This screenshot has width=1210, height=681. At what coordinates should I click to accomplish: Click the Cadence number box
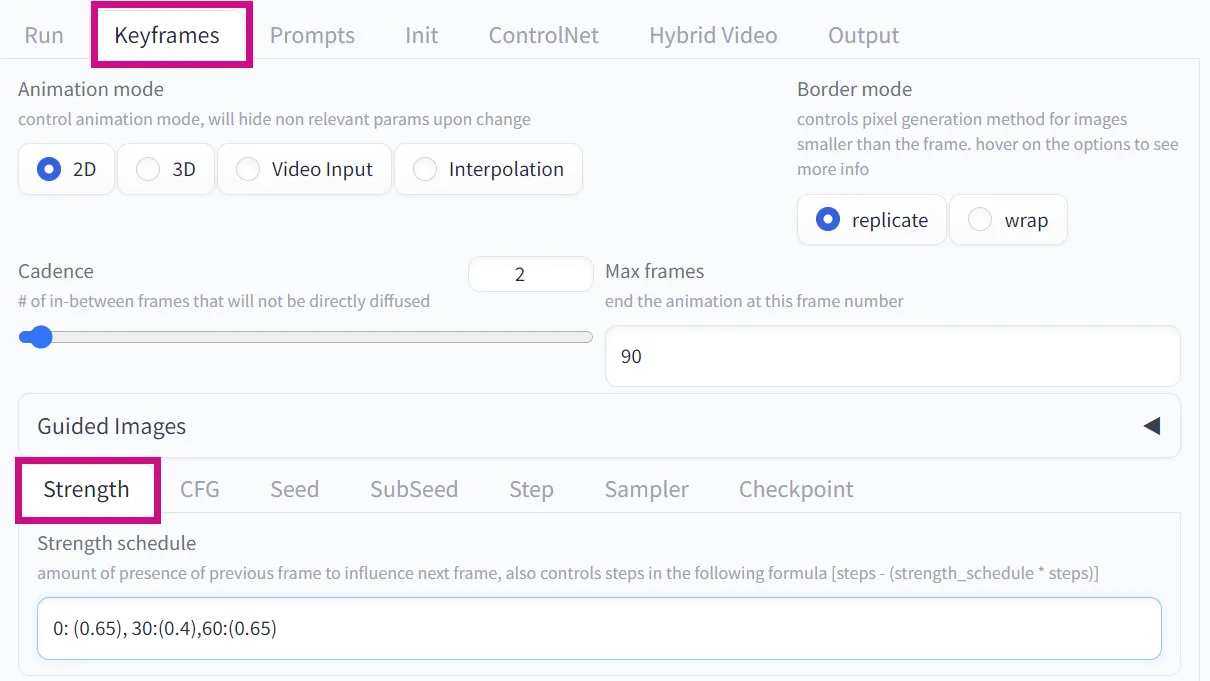coord(530,274)
